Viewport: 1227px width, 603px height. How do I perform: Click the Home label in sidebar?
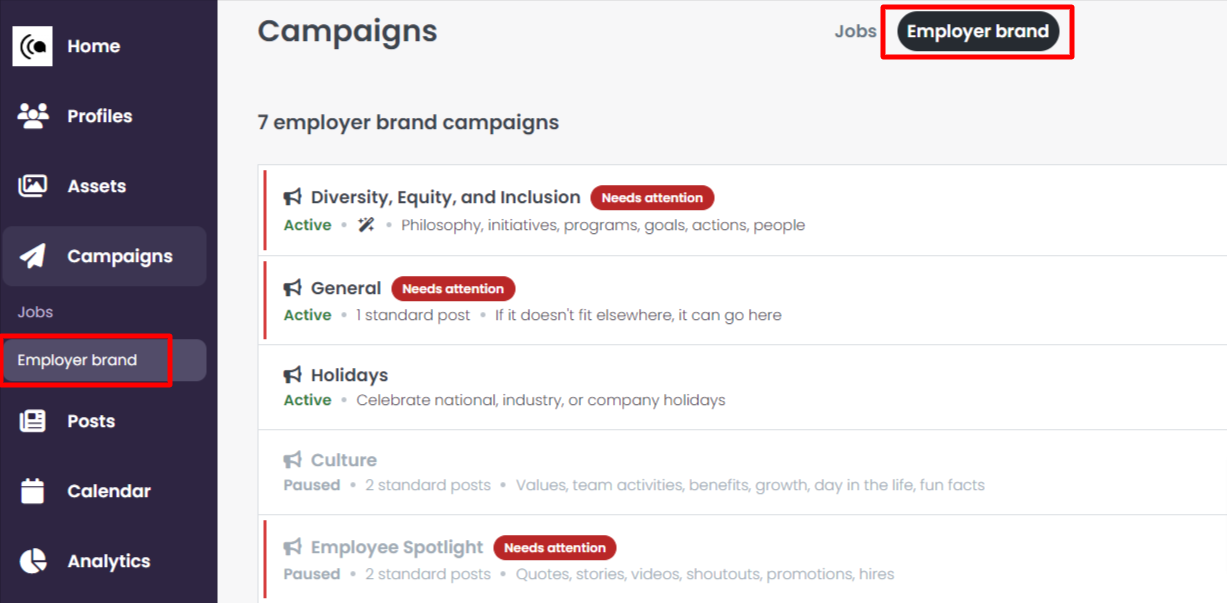click(x=94, y=46)
